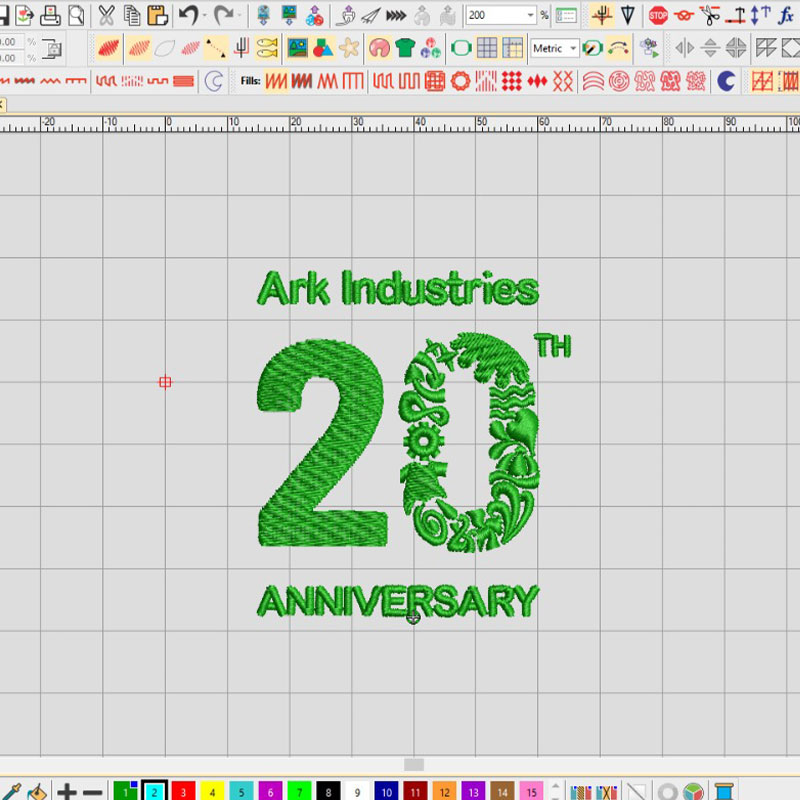Open the zoom percentage 200 dropdown
Image resolution: width=800 pixels, height=800 pixels.
point(531,15)
